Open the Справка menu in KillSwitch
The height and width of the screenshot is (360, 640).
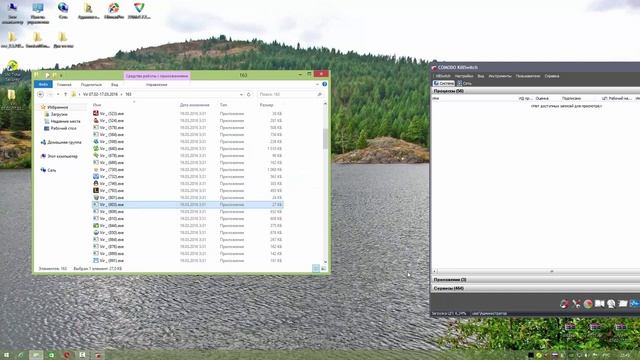pyautogui.click(x=552, y=76)
